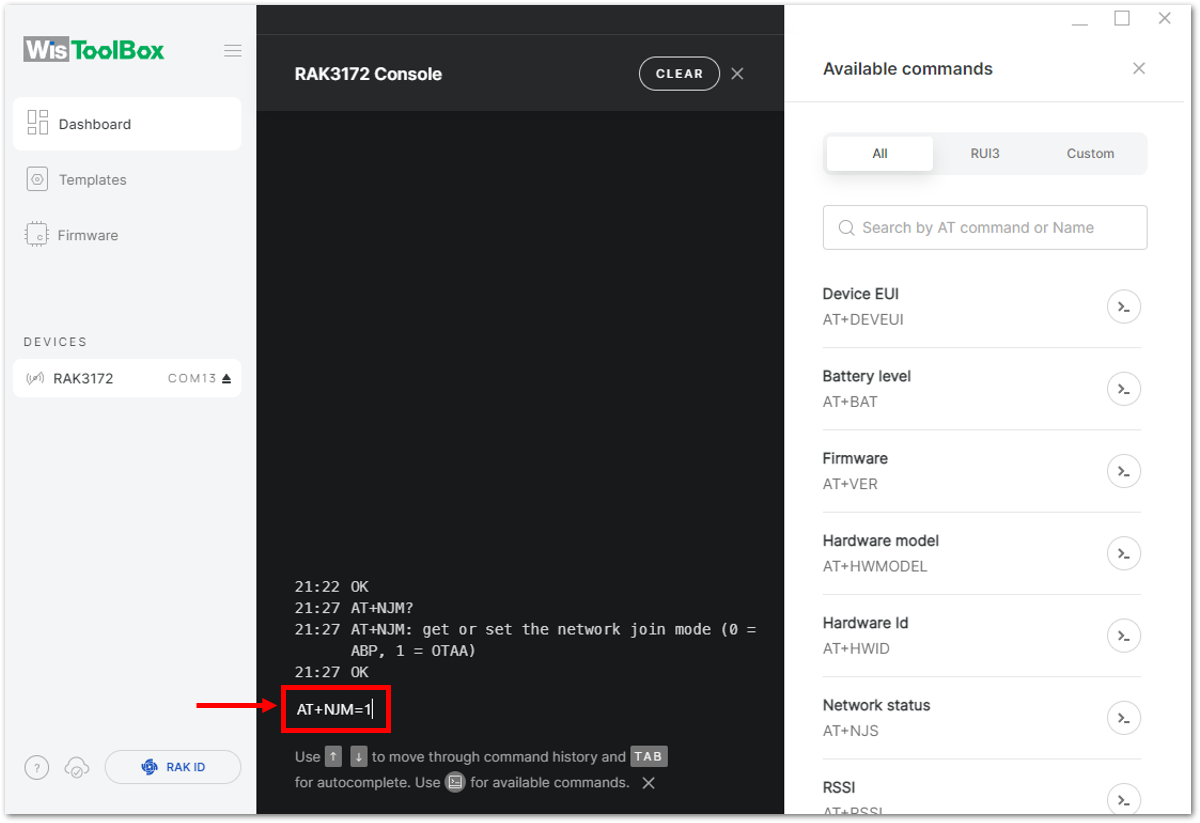Viewport: 1200px width, 823px height.
Task: Open the hamburger menu next to WisToolBox logo
Action: click(x=233, y=51)
